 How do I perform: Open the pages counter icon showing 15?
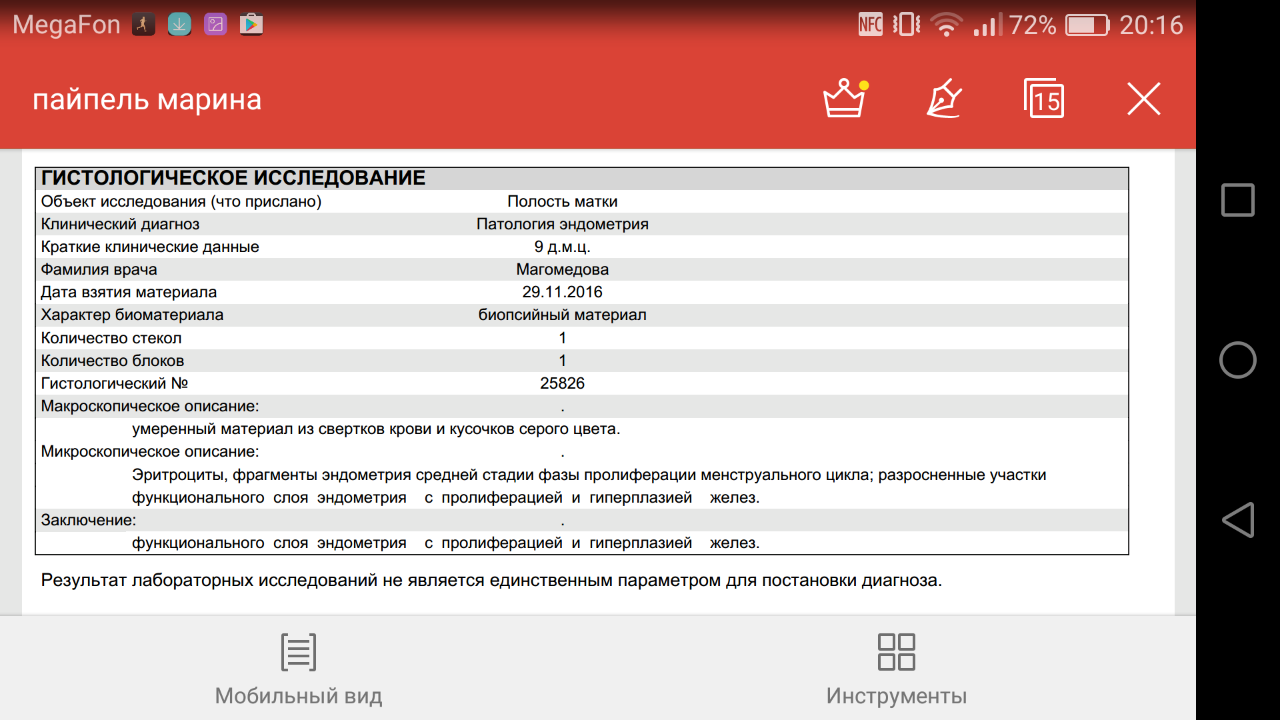(1044, 99)
